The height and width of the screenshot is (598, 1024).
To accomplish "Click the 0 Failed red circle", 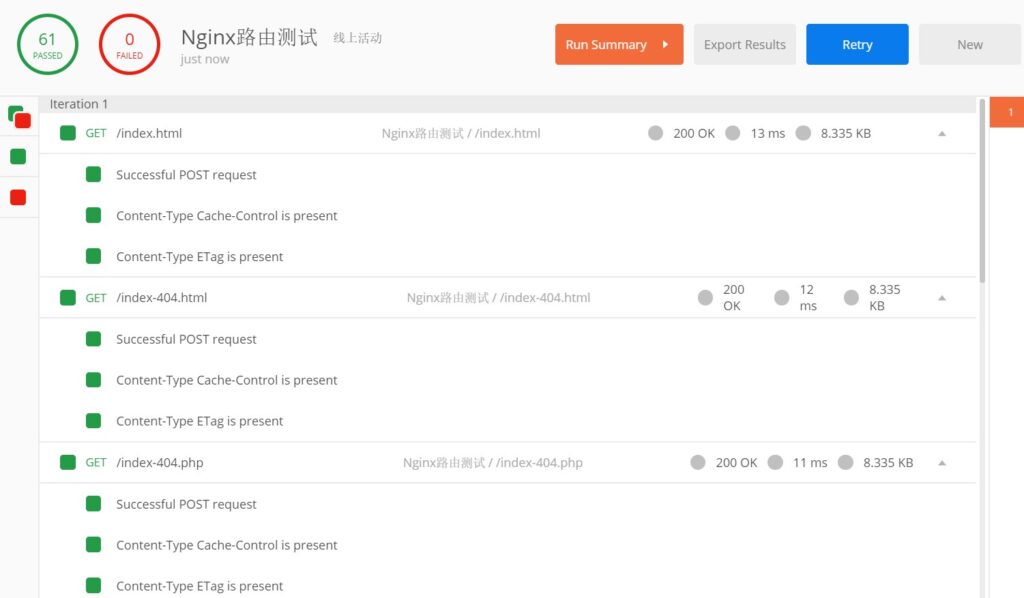I will [129, 45].
